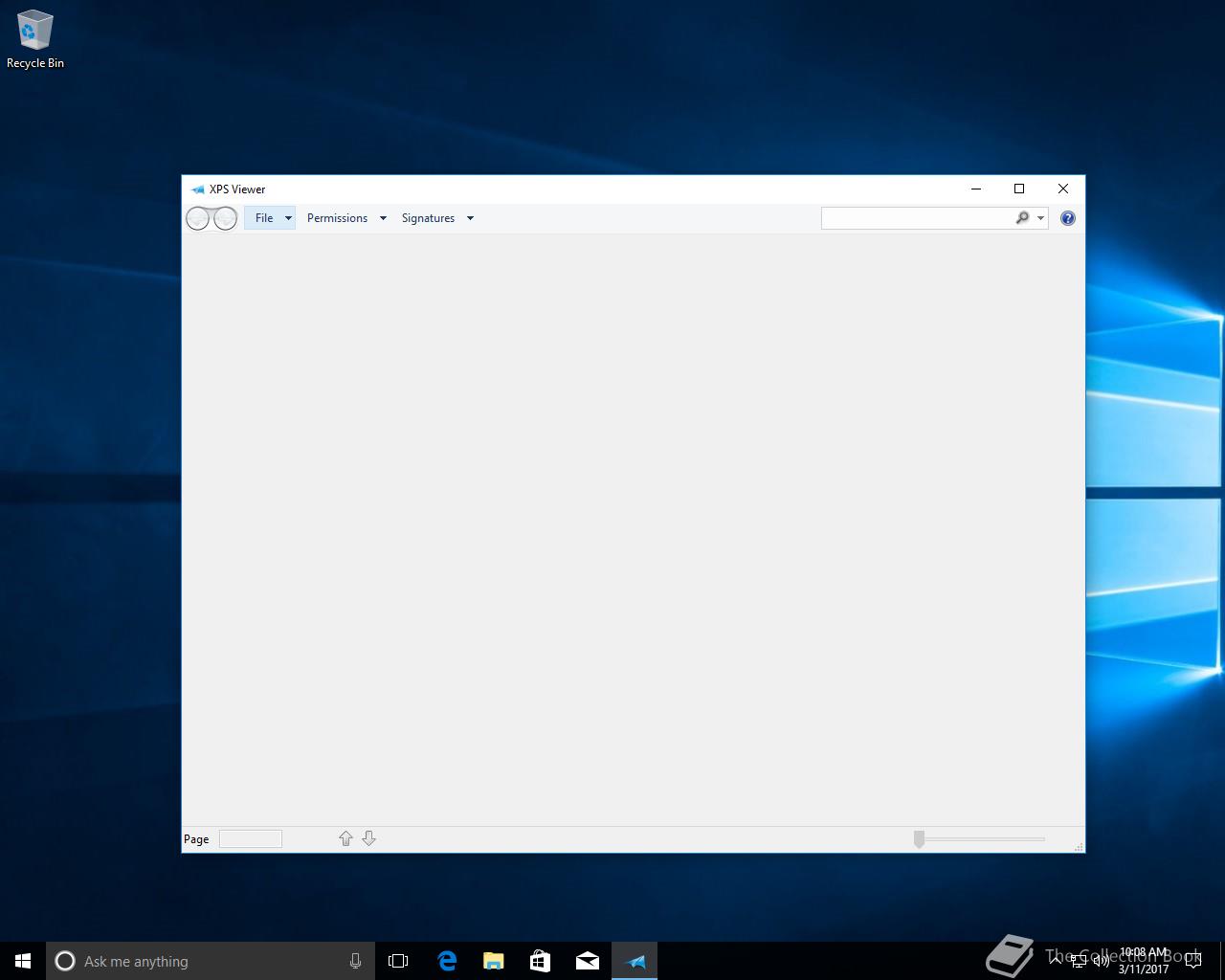Click the magnifier search icon
Screen dimensions: 1225x980
click(x=1022, y=218)
